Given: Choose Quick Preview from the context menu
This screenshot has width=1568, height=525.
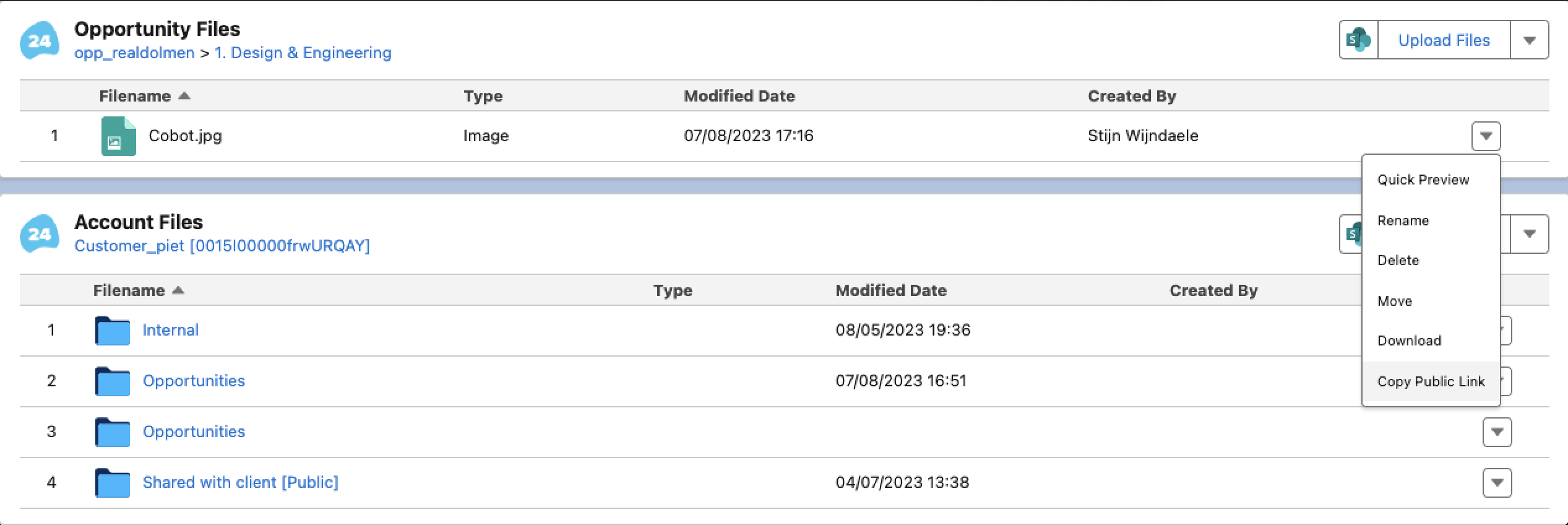Looking at the screenshot, I should [1423, 180].
